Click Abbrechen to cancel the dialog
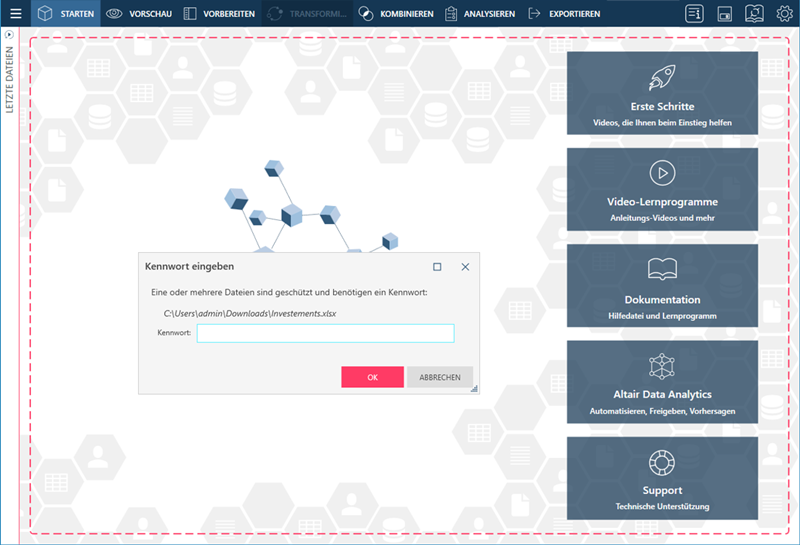This screenshot has width=800, height=545. tap(440, 377)
